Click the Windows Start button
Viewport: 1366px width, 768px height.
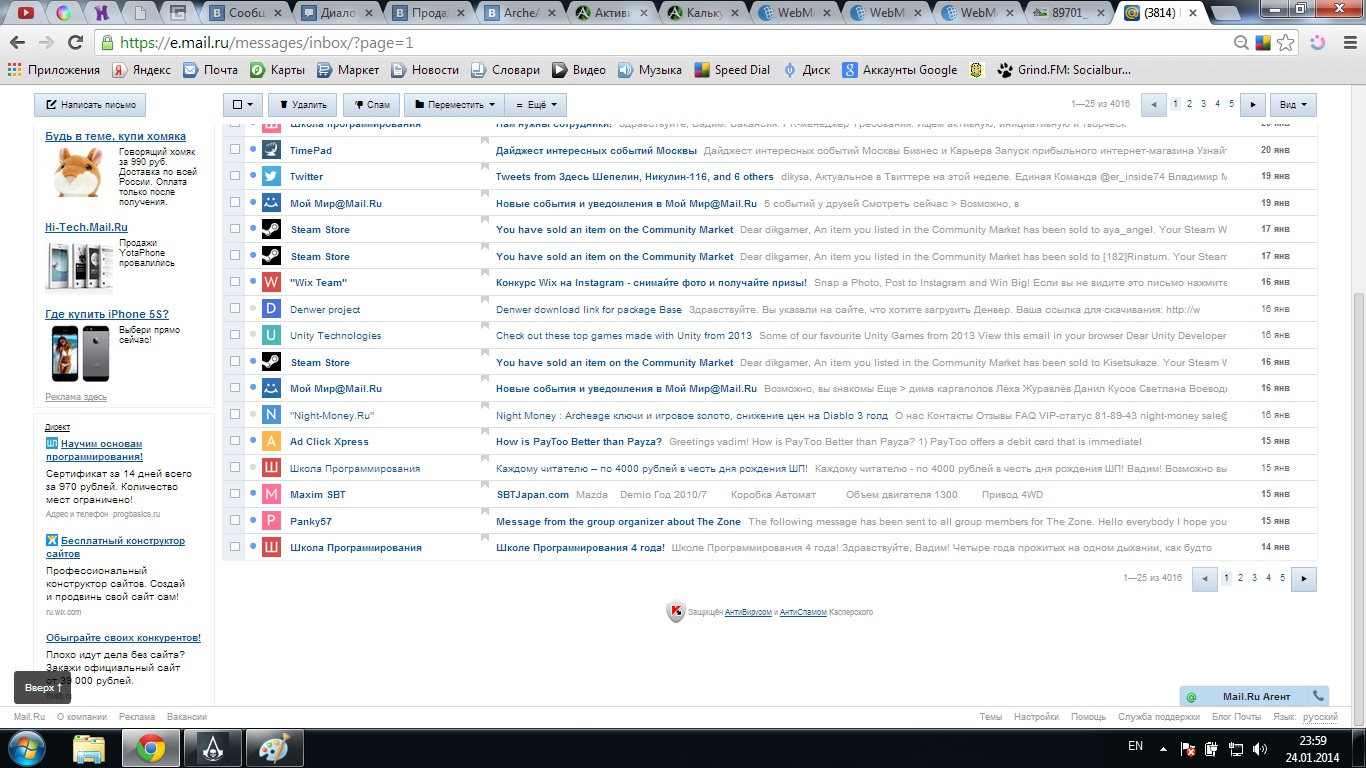pyautogui.click(x=26, y=748)
